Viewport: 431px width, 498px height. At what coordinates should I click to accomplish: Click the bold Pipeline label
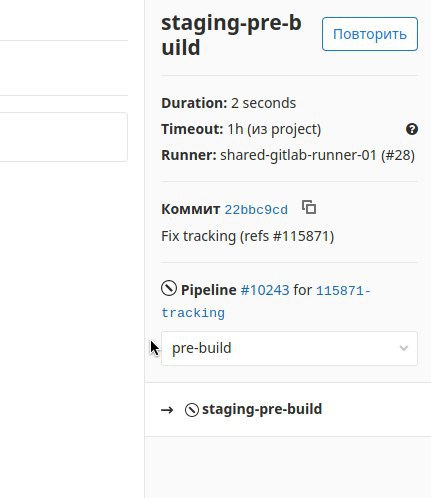click(209, 290)
